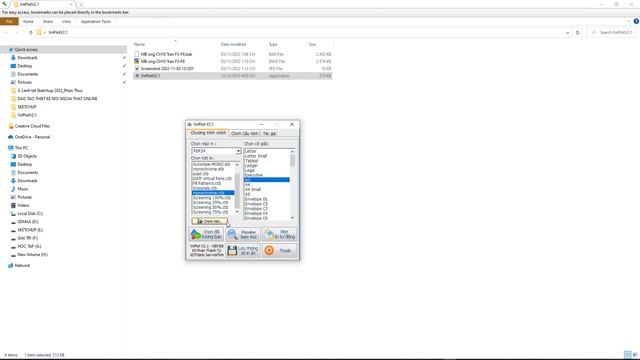Screen dimensions: 640x360
Task: Sort files by Date modified column
Action: (x=233, y=44)
